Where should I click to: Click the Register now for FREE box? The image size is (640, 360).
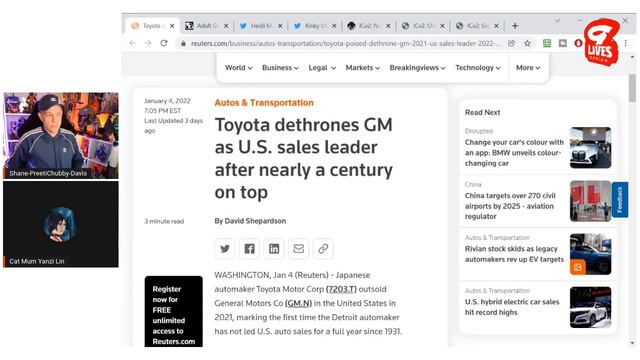point(173,312)
